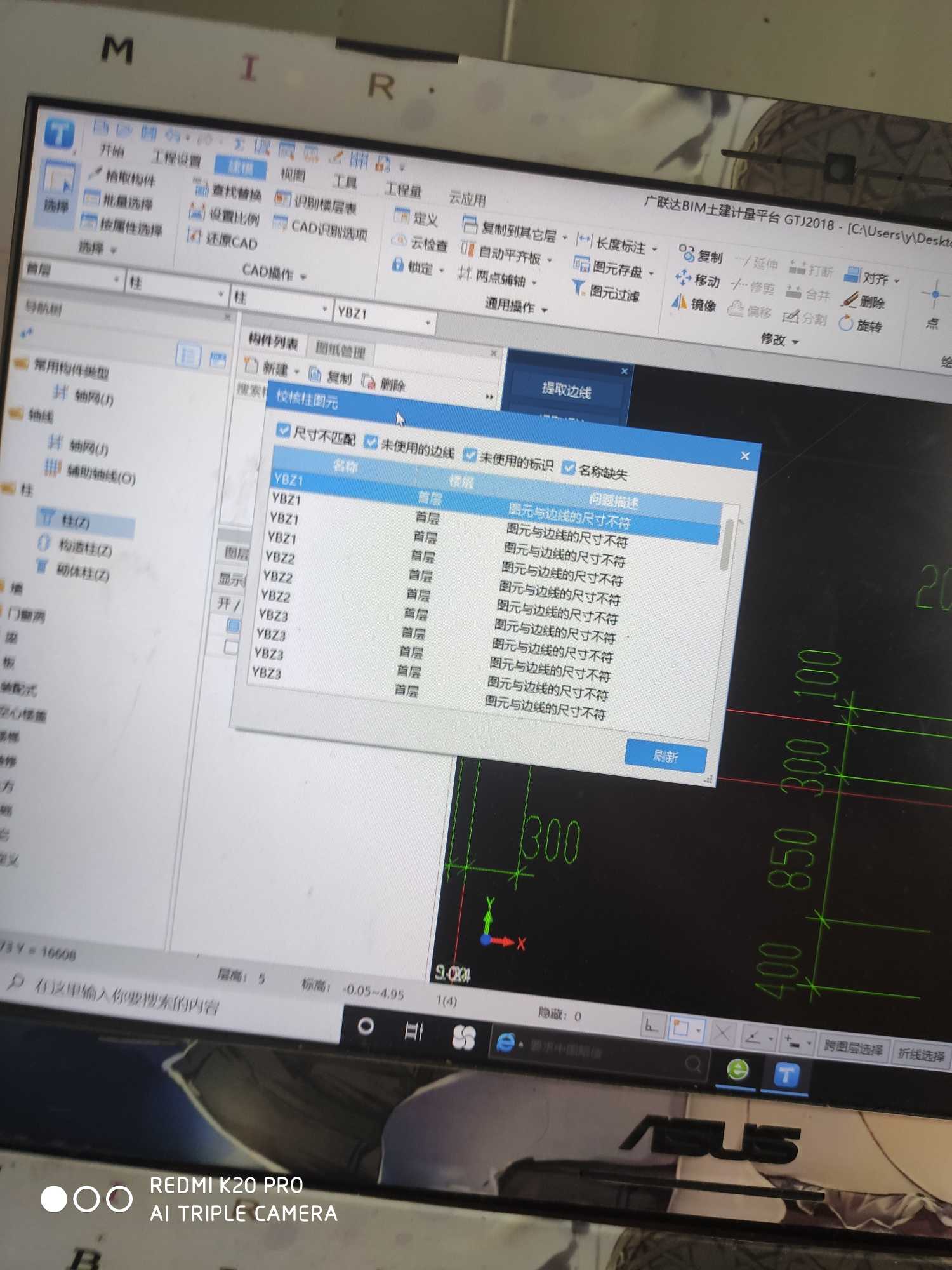The image size is (952, 1270).
Task: Switch to the 工程量 ribbon tab
Action: (x=402, y=189)
